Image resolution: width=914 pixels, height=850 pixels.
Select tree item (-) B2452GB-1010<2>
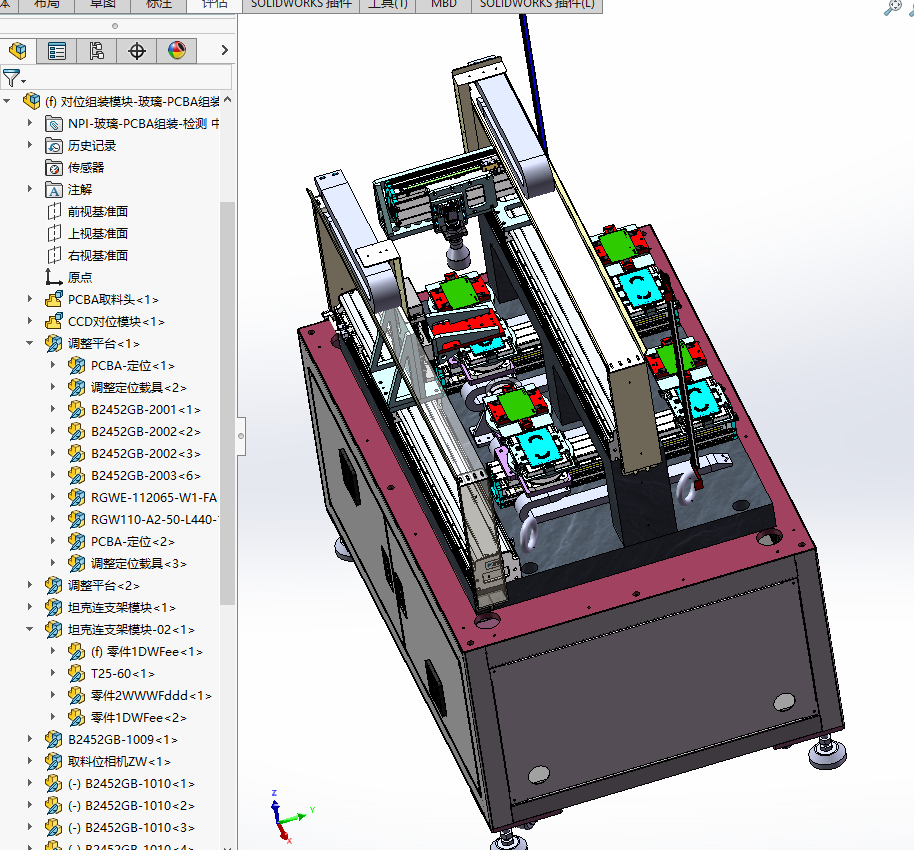click(x=131, y=806)
